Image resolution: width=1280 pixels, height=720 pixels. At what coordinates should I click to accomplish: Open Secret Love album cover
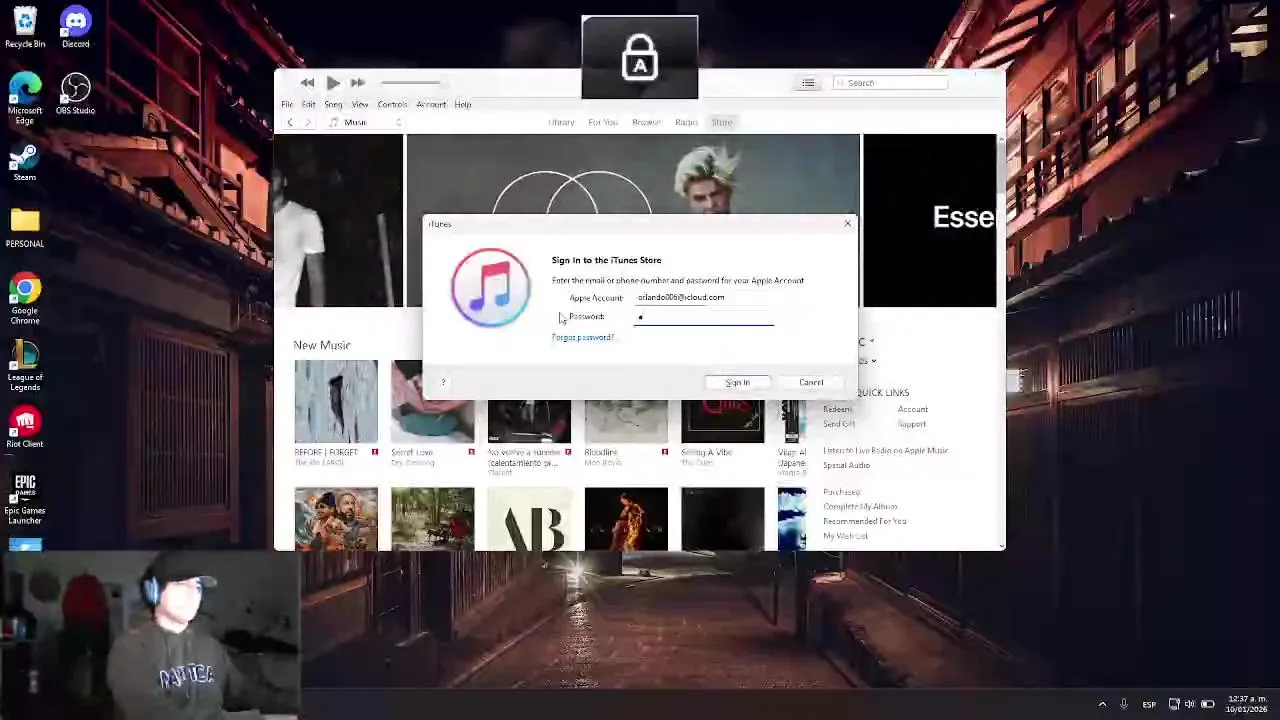coord(433,401)
